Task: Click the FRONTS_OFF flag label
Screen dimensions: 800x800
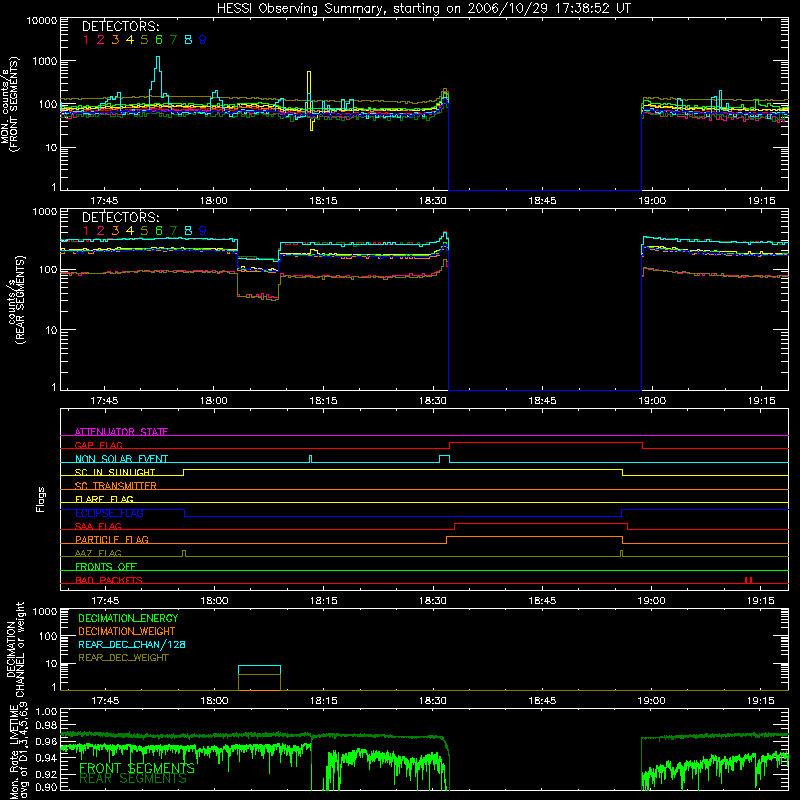Action: [x=106, y=566]
